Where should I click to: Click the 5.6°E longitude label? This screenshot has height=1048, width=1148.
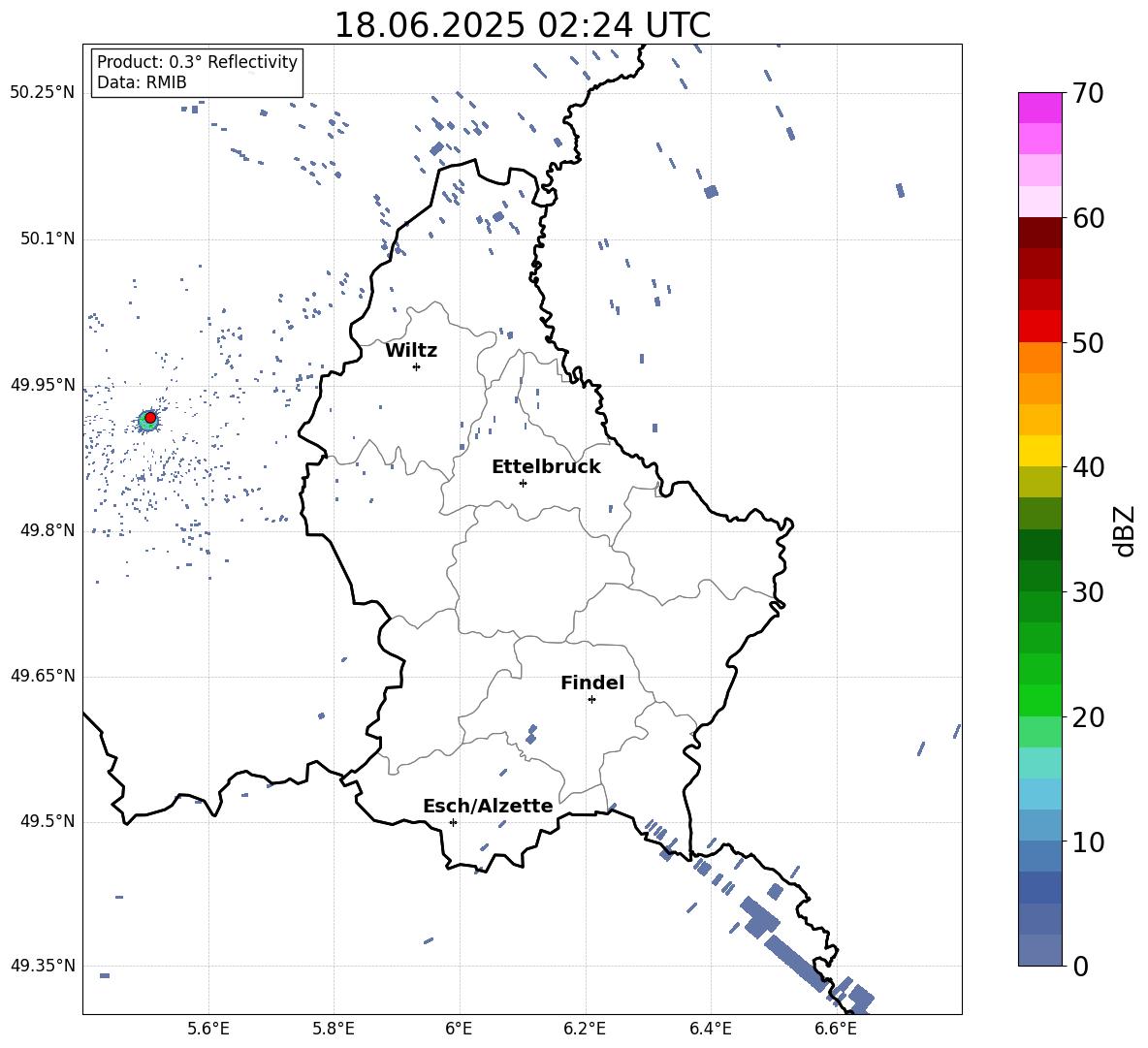tap(208, 1029)
